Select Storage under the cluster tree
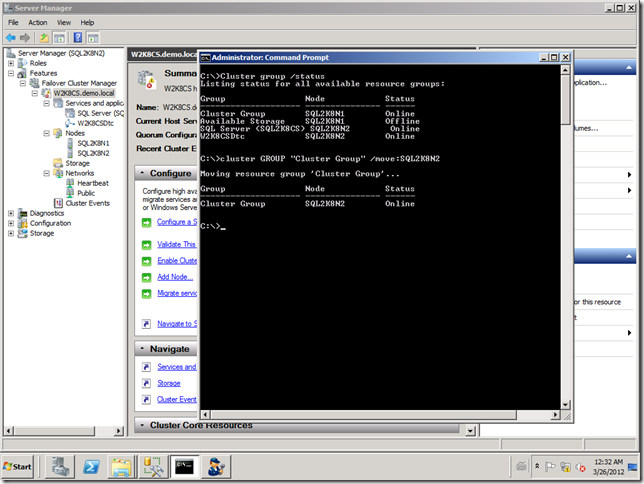This screenshot has height=484, width=644. pos(77,163)
